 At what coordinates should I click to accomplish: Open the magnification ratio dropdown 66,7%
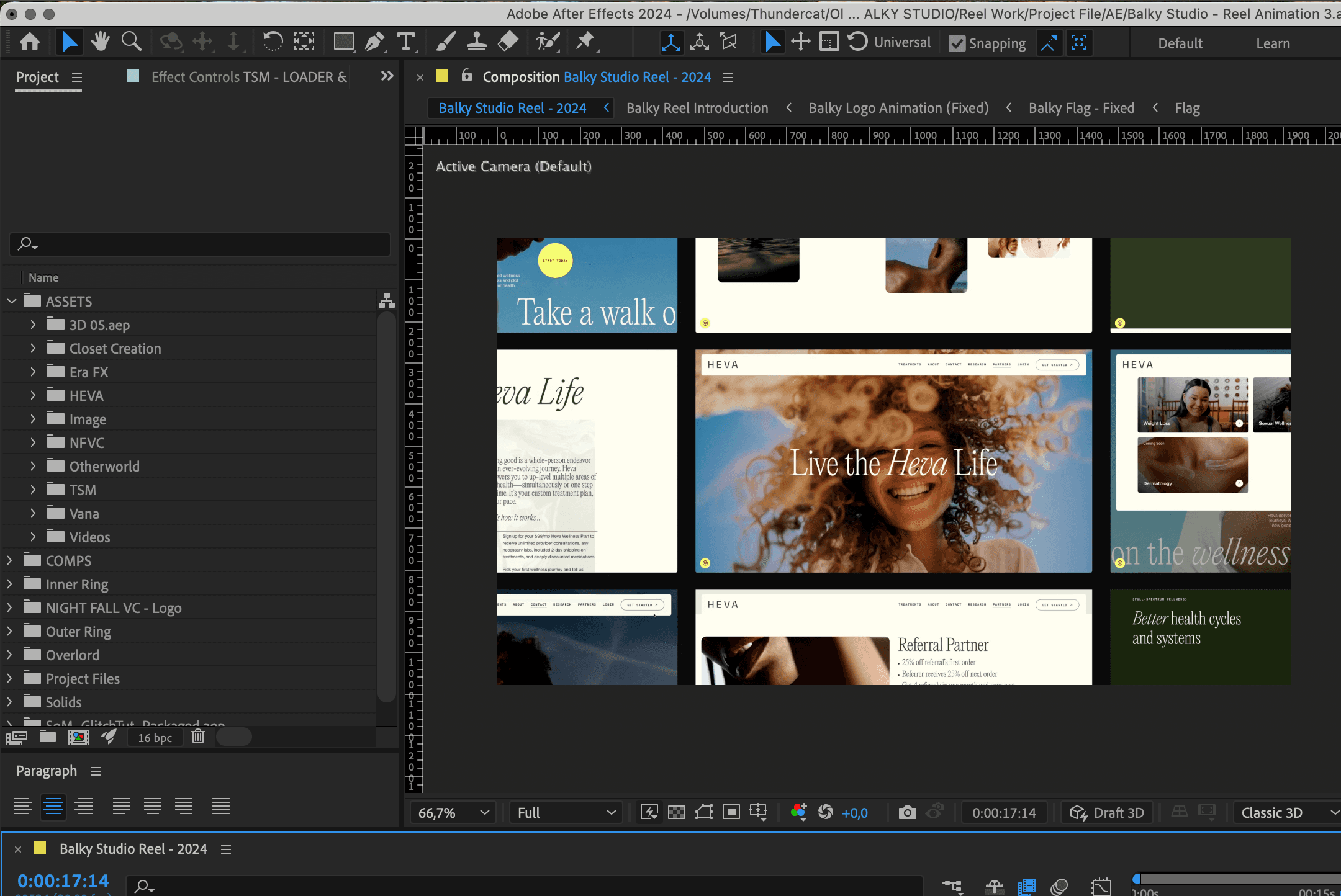pos(453,813)
